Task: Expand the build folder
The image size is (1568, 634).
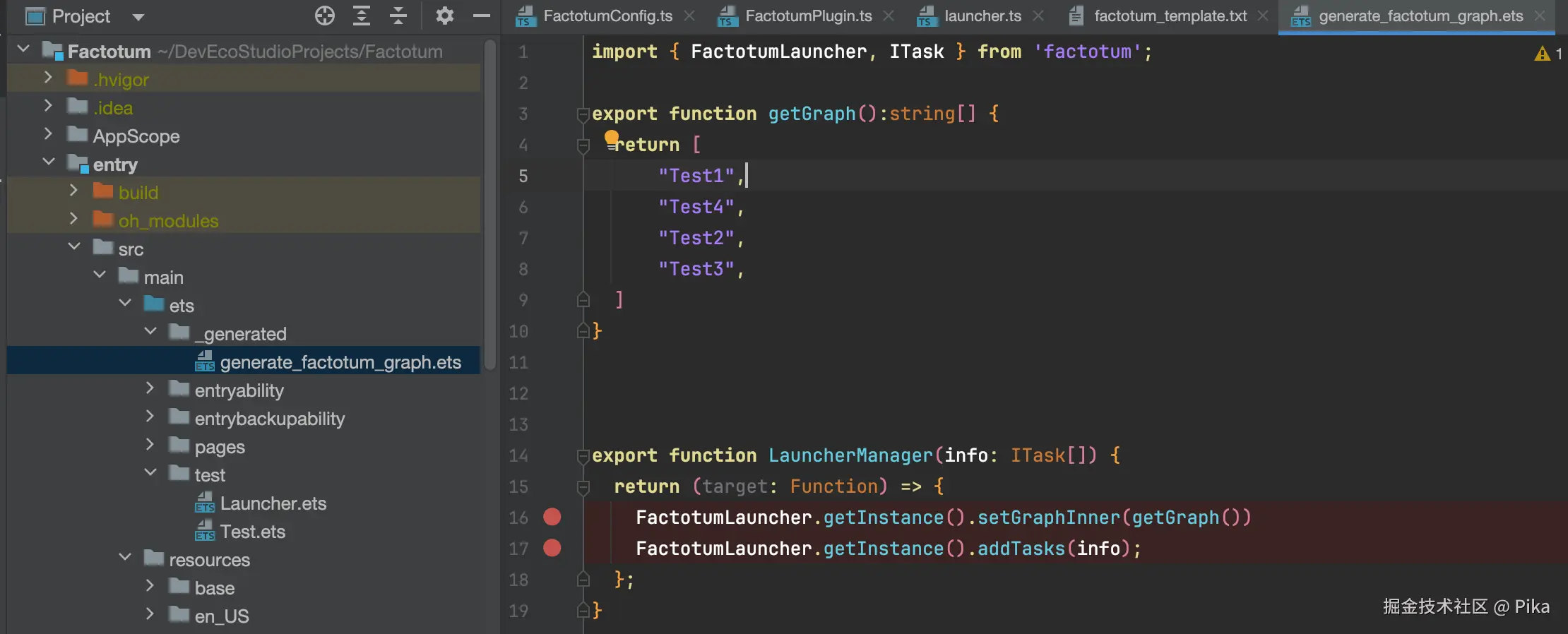Action: [73, 190]
